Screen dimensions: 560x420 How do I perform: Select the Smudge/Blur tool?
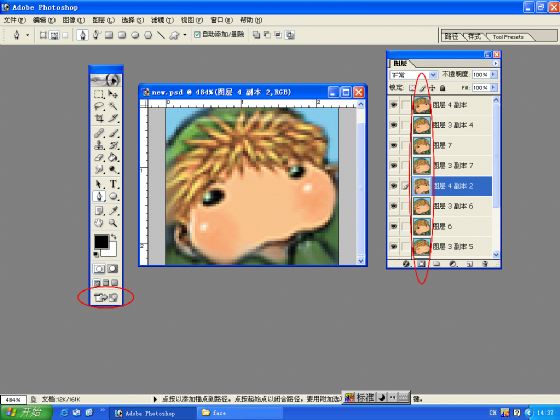tap(99, 169)
